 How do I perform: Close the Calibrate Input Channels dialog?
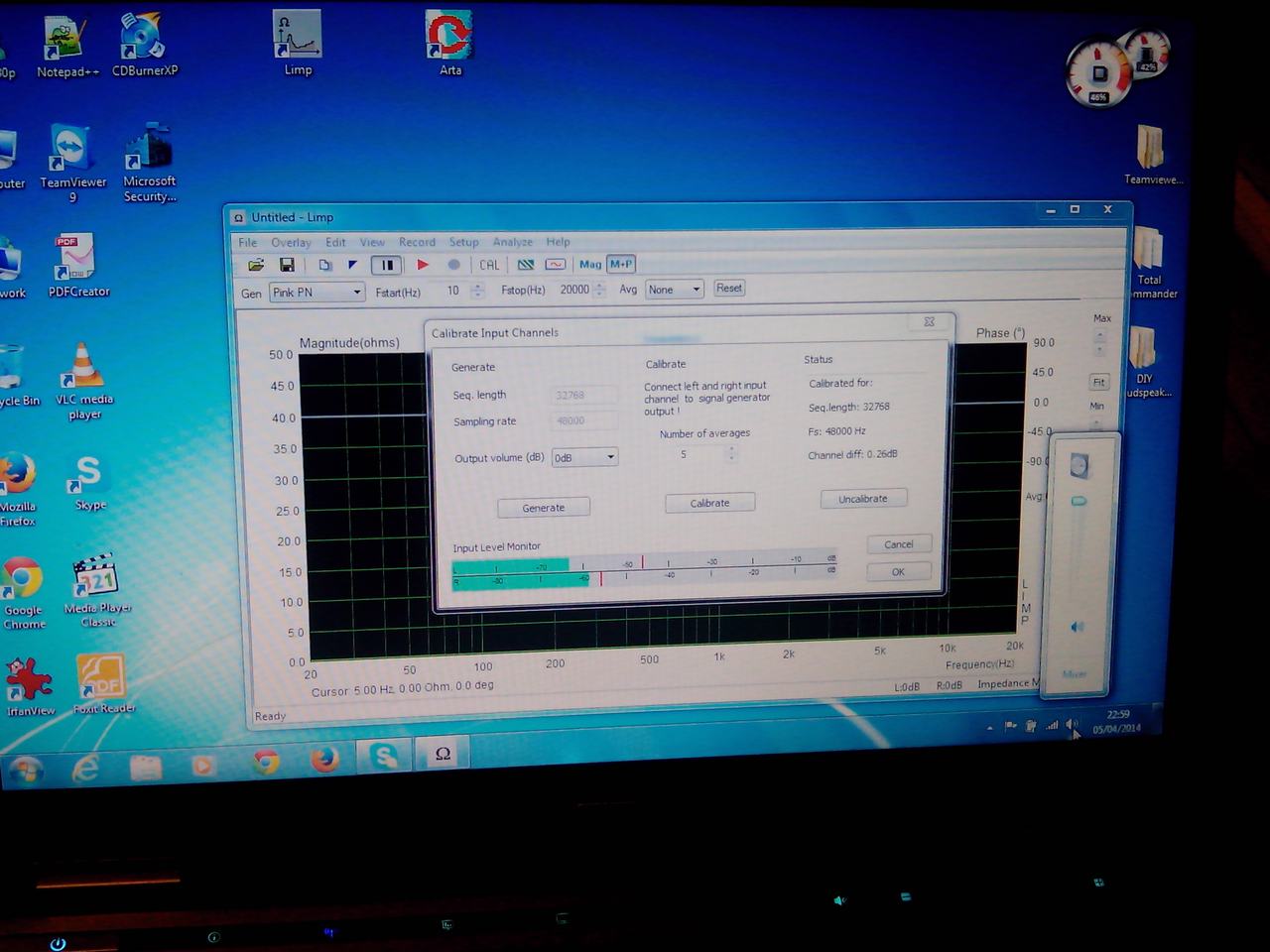[930, 321]
